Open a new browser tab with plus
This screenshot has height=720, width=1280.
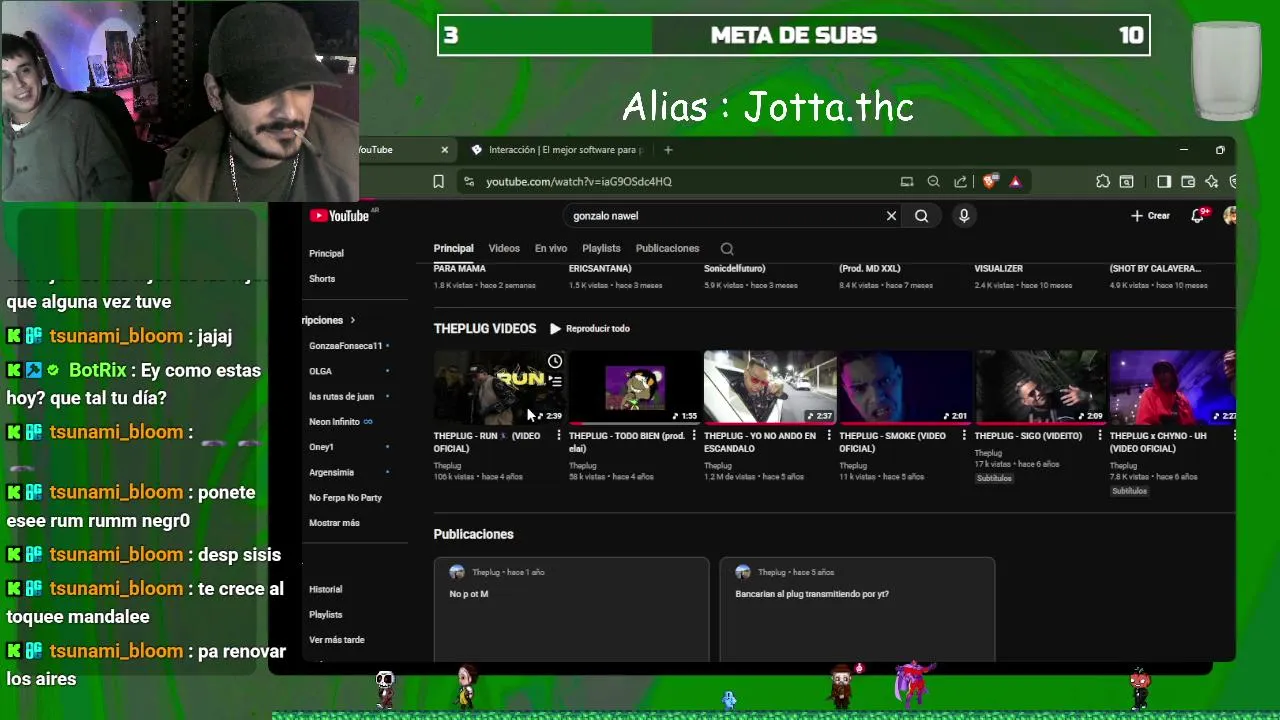click(x=668, y=150)
